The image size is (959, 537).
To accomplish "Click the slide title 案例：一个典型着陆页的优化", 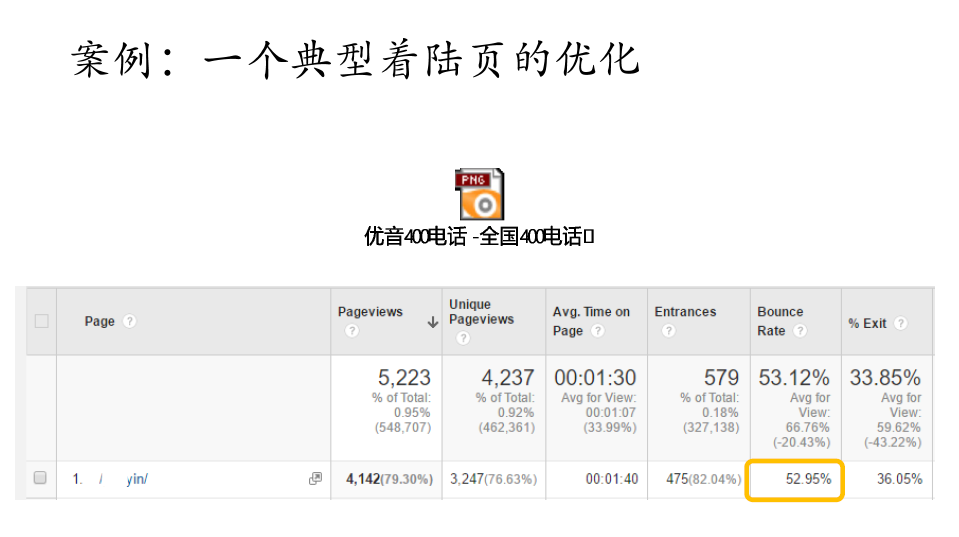I will click(x=356, y=60).
